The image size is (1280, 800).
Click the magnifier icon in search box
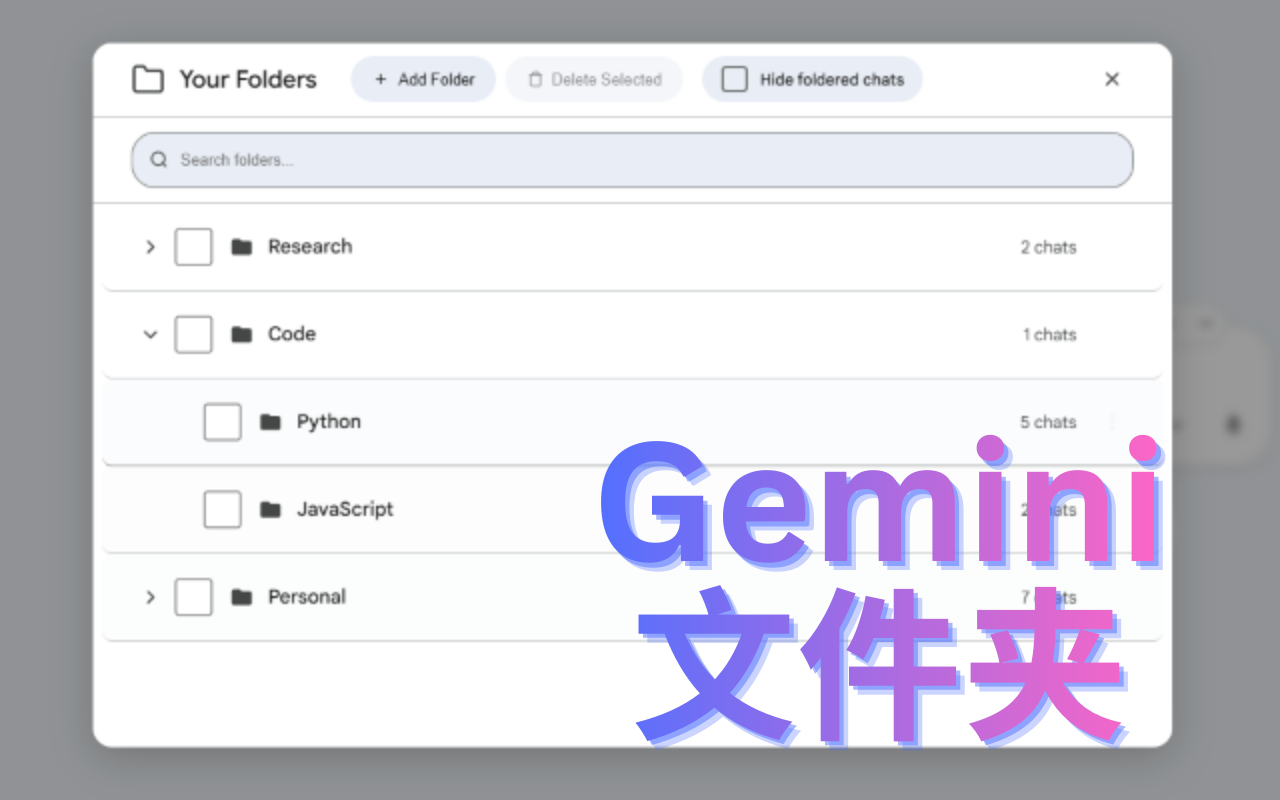click(x=158, y=160)
